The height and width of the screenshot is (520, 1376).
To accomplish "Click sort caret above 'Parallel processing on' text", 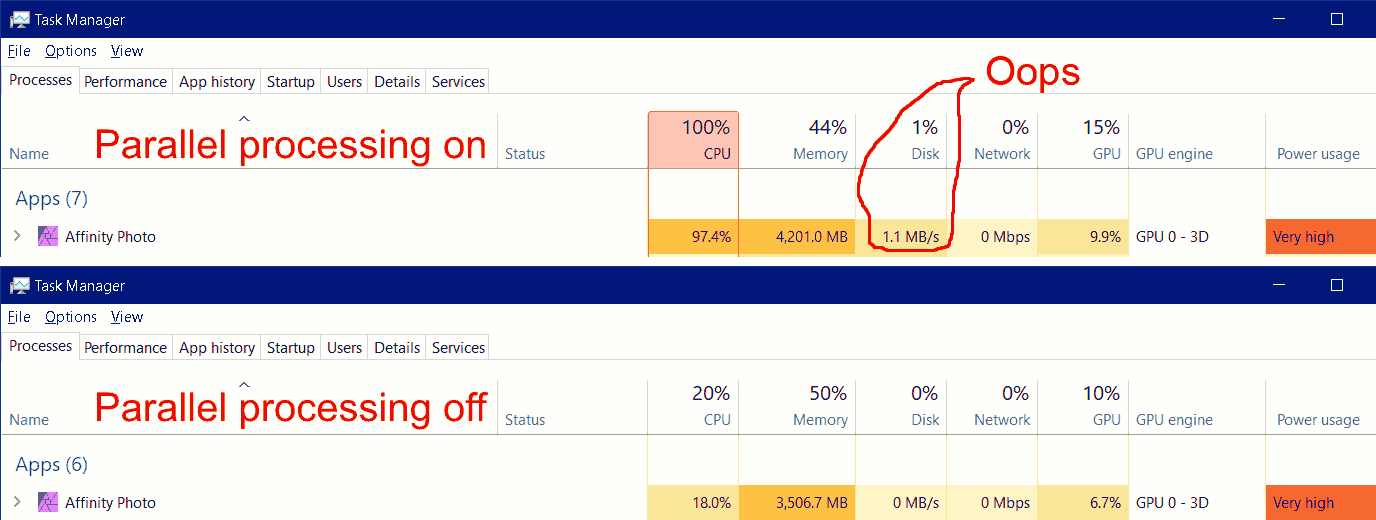I will click(x=244, y=118).
